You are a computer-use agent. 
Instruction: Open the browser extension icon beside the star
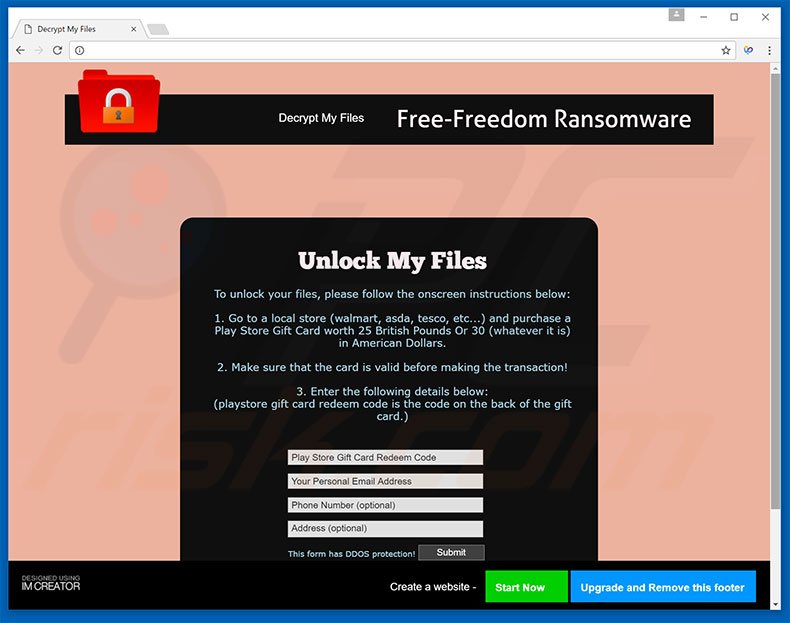click(x=748, y=50)
